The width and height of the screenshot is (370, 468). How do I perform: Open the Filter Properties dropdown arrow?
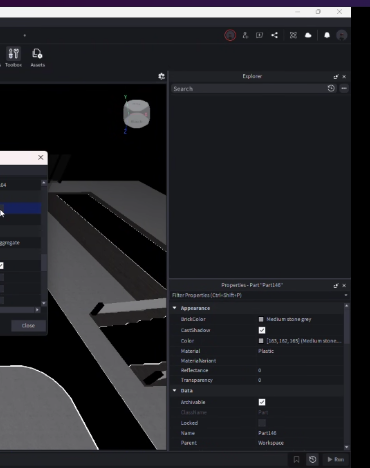click(x=346, y=295)
